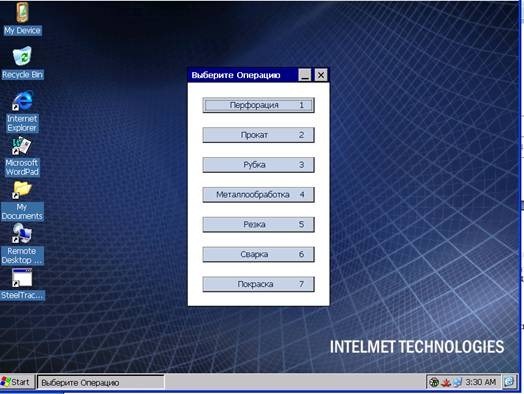Select the Резка 5 button
The image size is (524, 394).
[258, 224]
